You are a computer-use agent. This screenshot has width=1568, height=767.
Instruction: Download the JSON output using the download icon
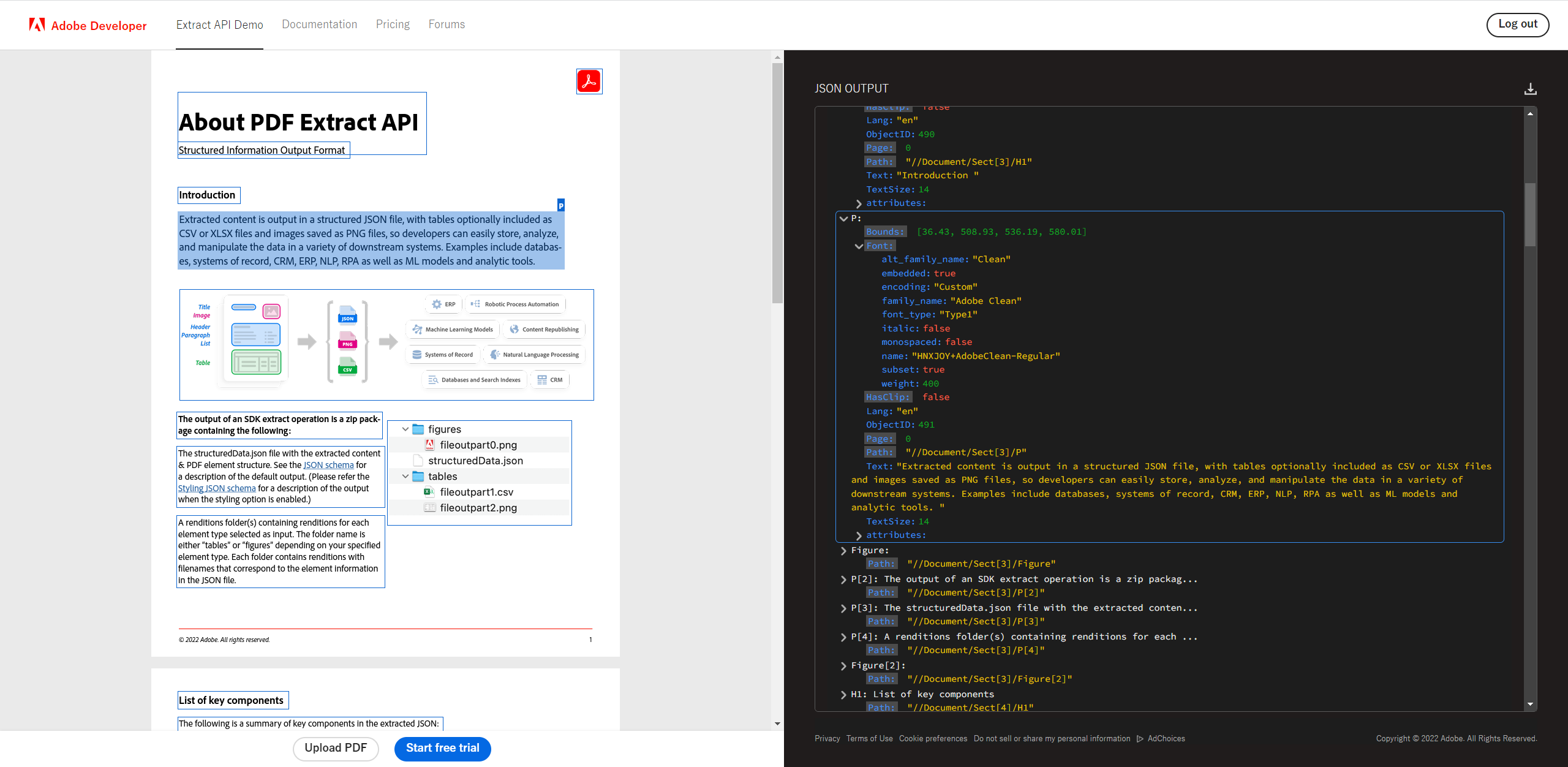(x=1530, y=89)
